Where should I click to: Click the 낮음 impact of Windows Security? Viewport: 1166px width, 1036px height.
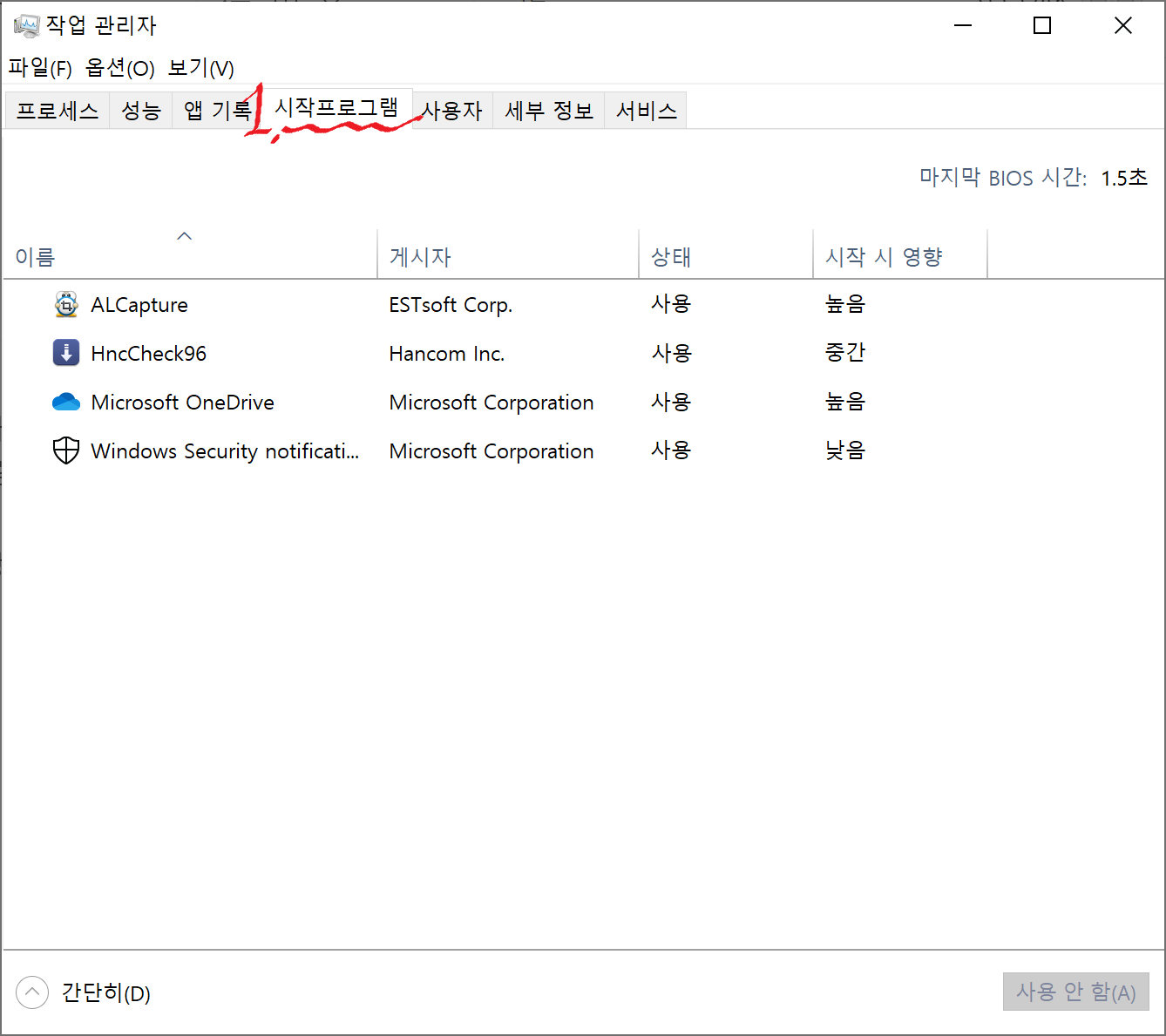pos(845,450)
